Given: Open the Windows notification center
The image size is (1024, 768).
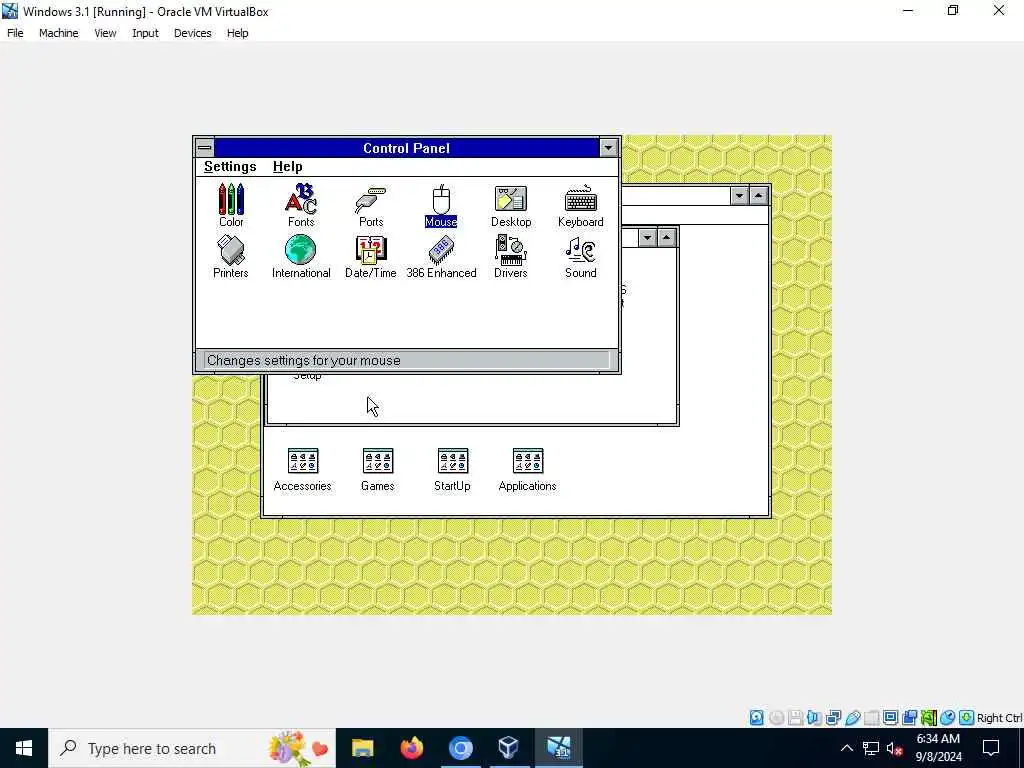Looking at the screenshot, I should 991,748.
